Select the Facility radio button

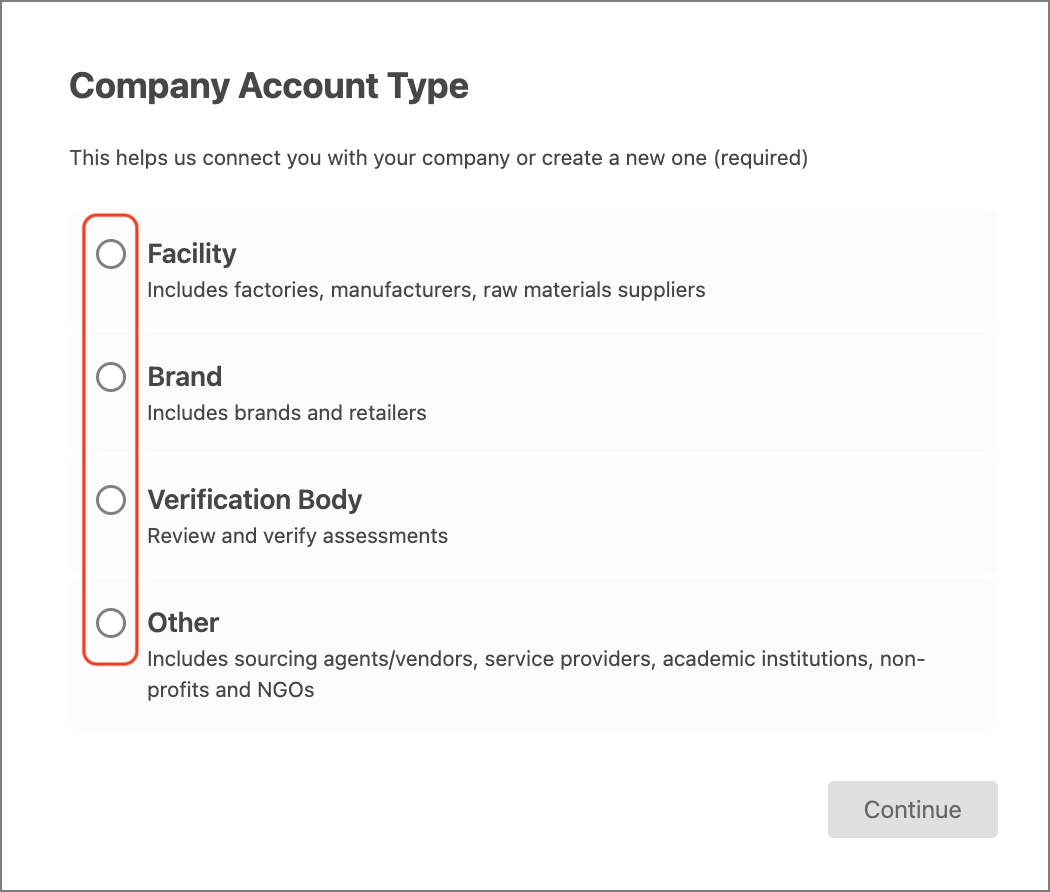(x=110, y=254)
